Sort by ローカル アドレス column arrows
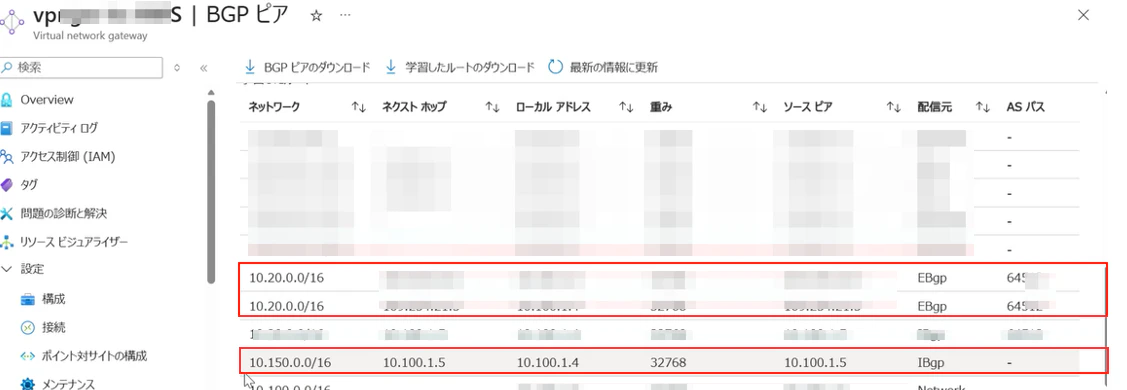The width and height of the screenshot is (1127, 390). (626, 107)
